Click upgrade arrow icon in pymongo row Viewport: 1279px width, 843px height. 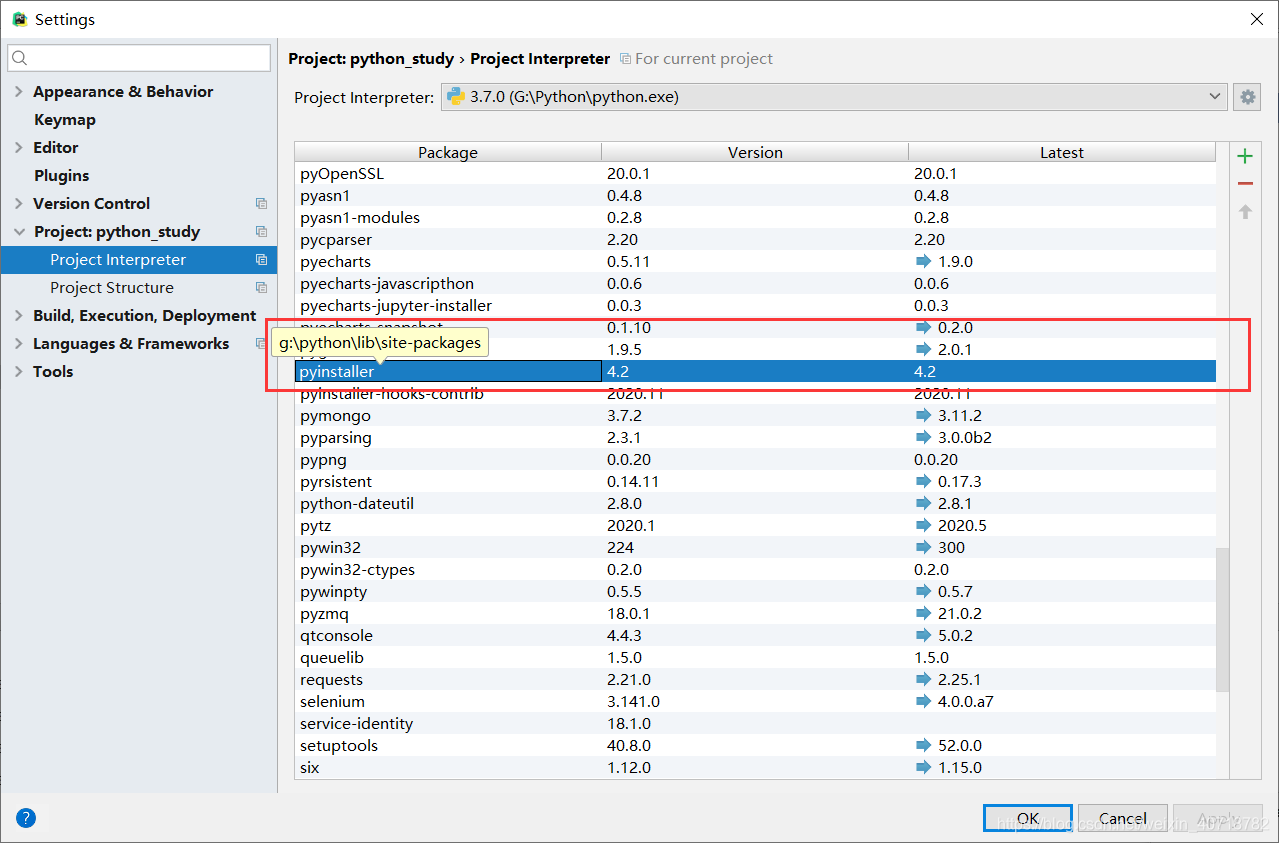(x=922, y=415)
